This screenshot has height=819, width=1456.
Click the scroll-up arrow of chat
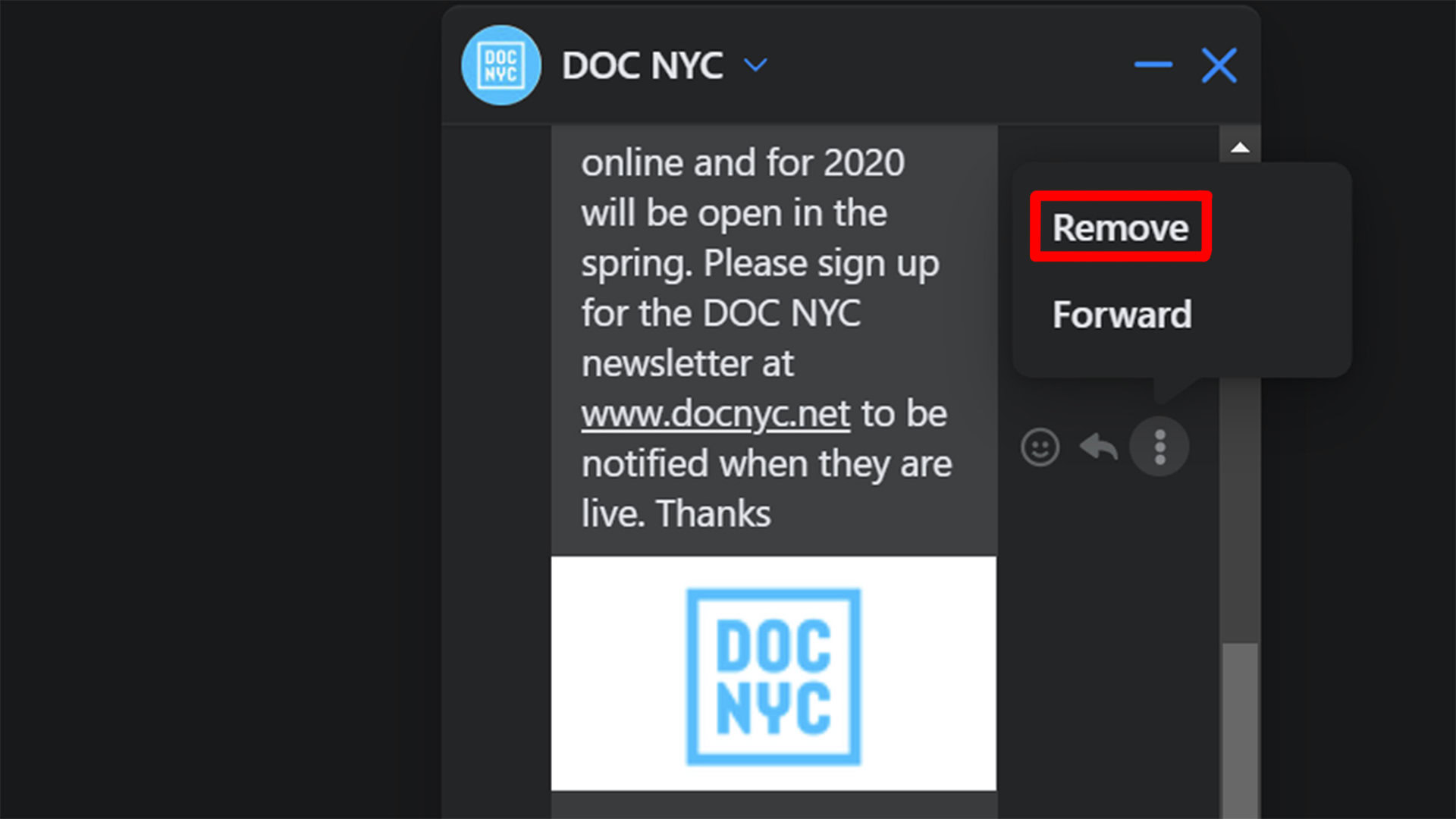1240,146
